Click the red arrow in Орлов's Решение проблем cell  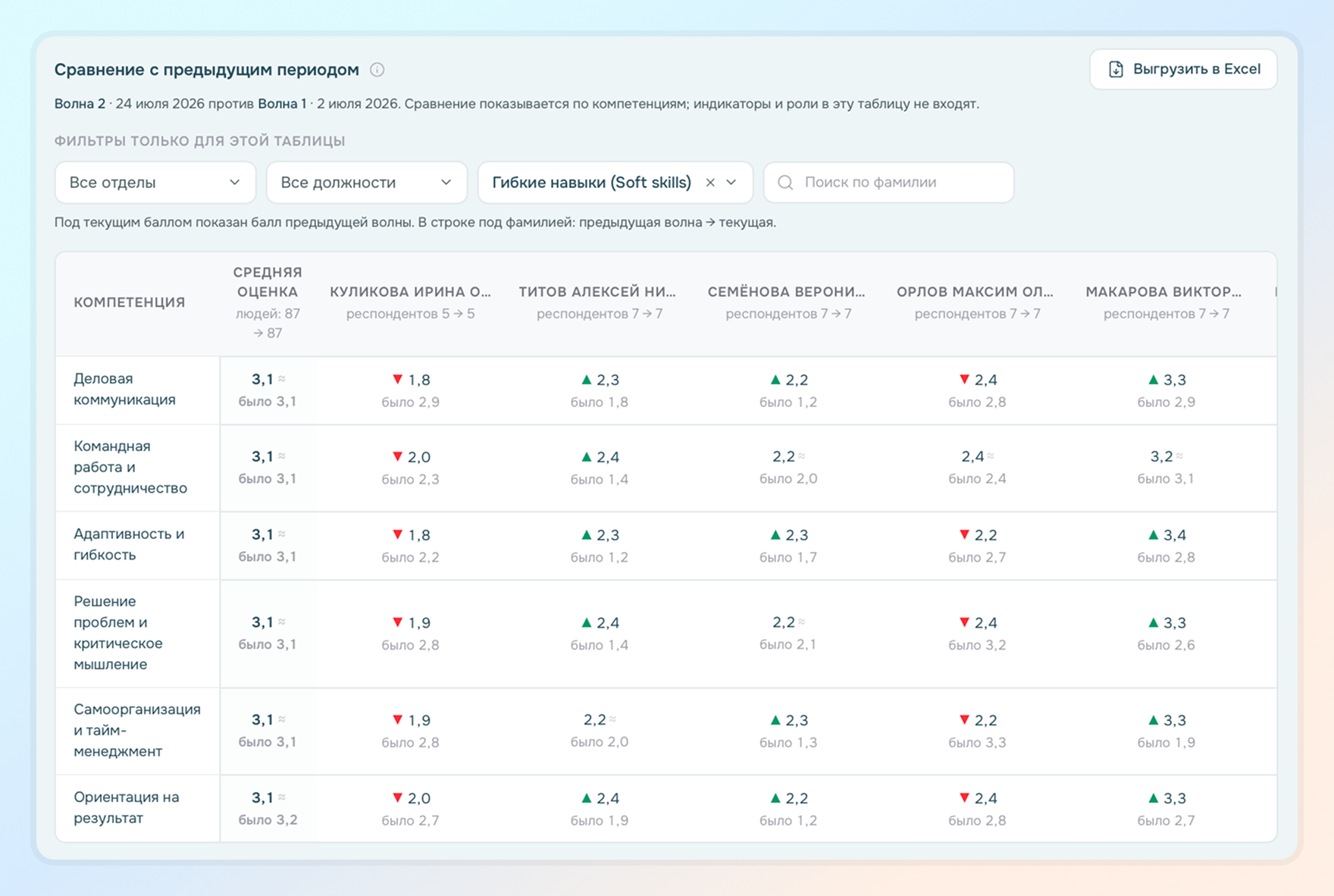[x=964, y=622]
